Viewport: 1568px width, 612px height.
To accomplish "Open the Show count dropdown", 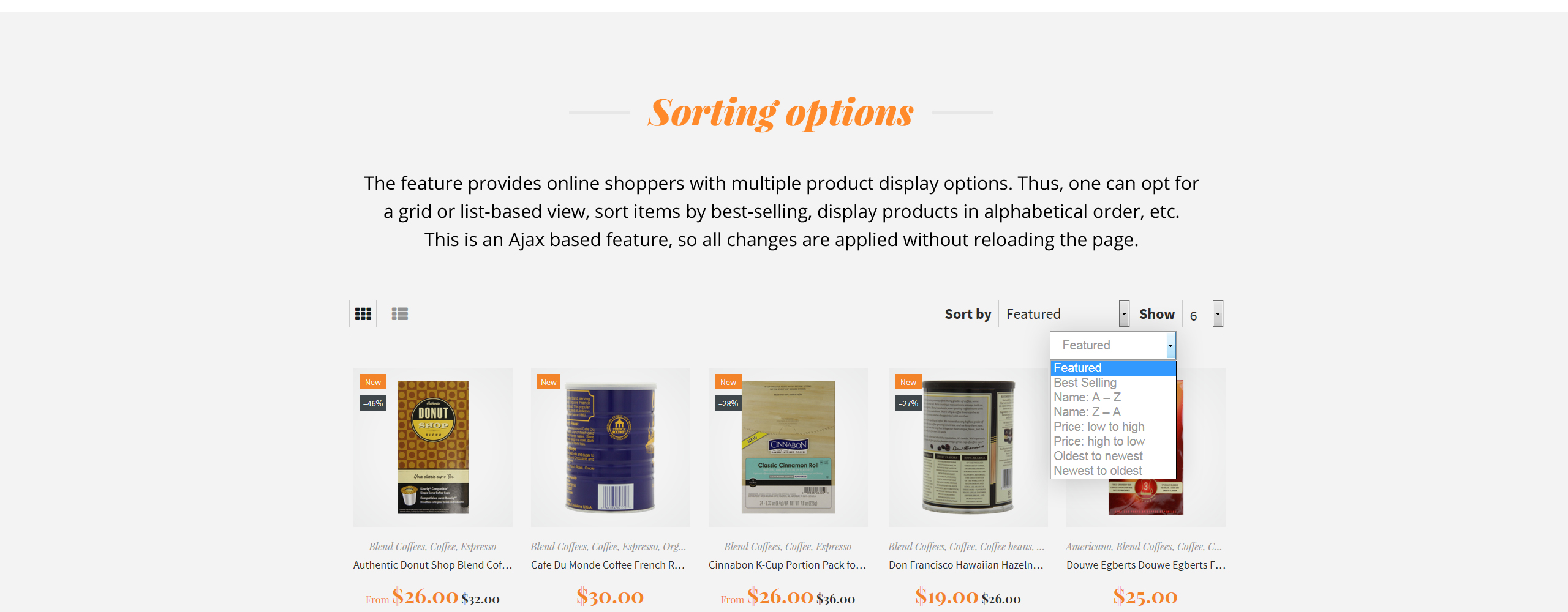I will coord(1203,314).
